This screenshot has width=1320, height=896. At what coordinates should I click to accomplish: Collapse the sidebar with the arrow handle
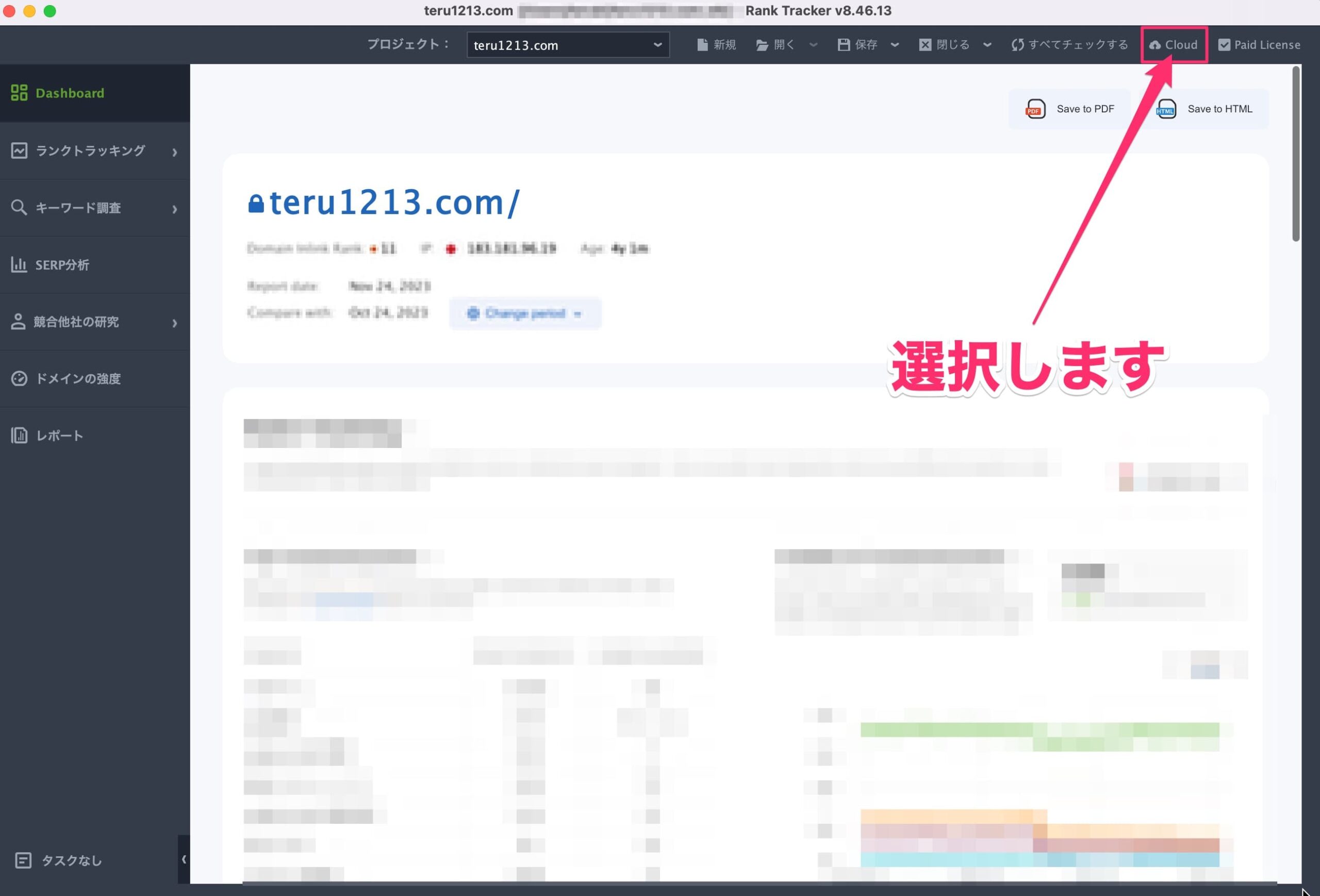click(x=184, y=859)
